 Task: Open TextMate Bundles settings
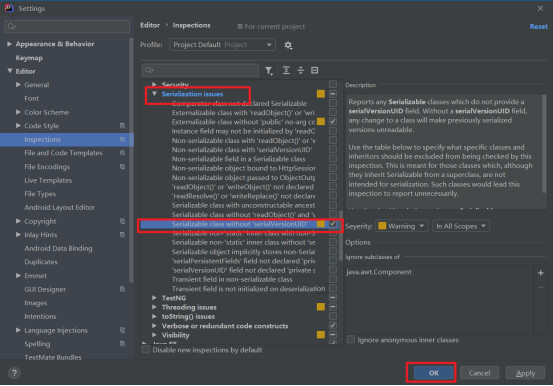point(53,357)
